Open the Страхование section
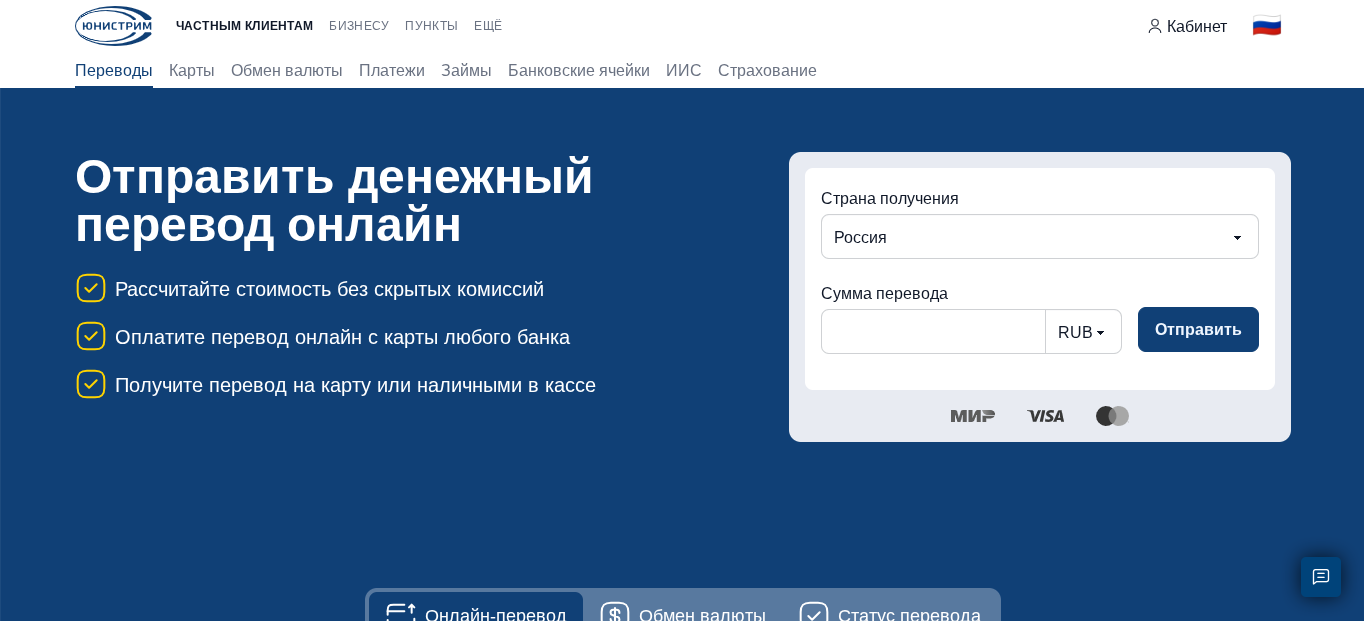The height and width of the screenshot is (621, 1364). coord(767,70)
